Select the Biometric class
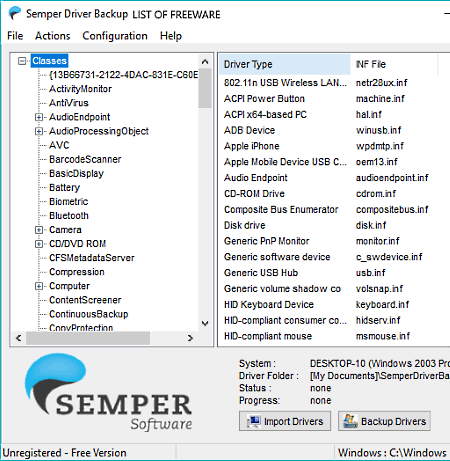The width and height of the screenshot is (450, 461). pyautogui.click(x=68, y=202)
